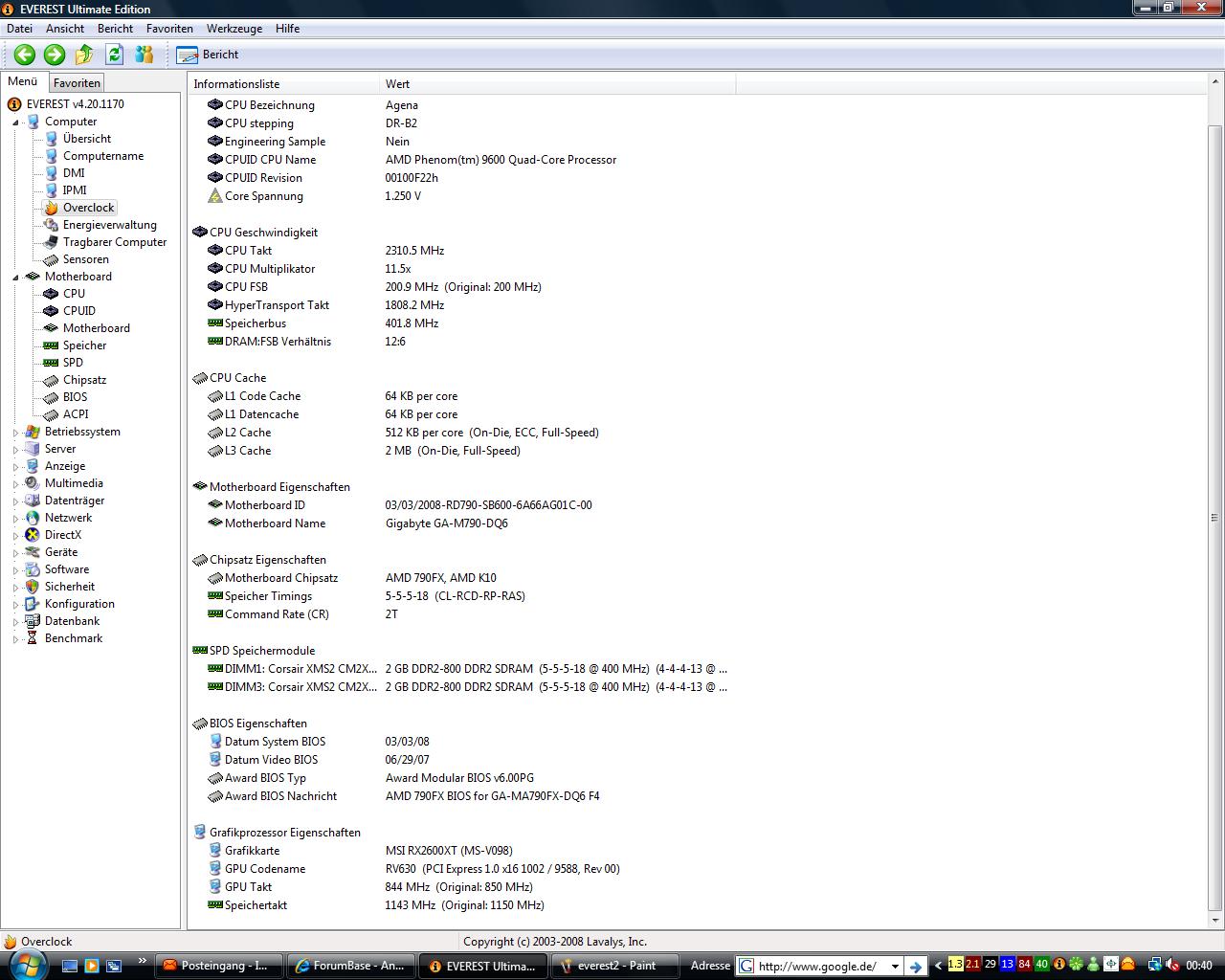Select the Motherboard Name row
The height and width of the screenshot is (980, 1225).
coord(462,523)
